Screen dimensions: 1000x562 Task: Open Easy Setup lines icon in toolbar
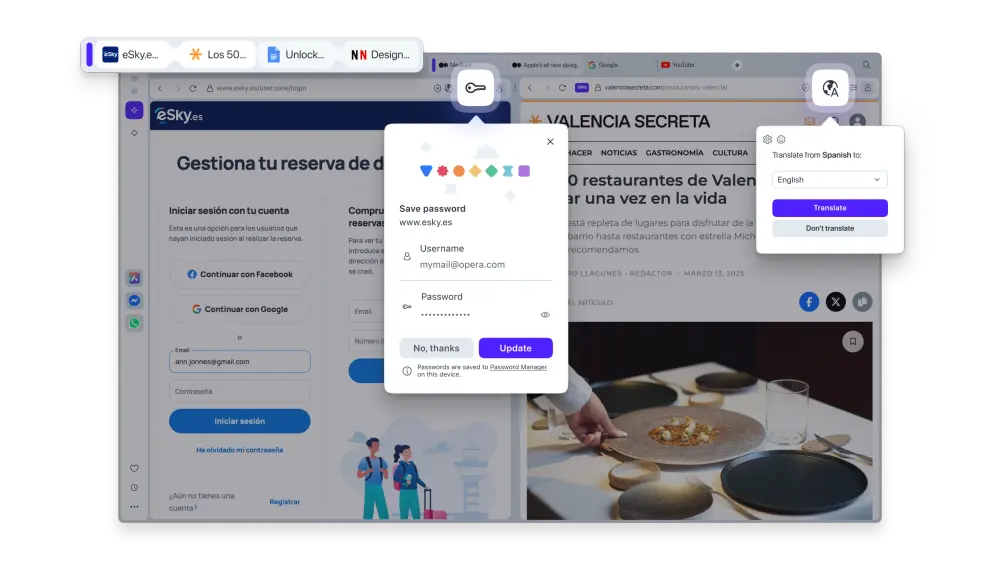(x=853, y=87)
